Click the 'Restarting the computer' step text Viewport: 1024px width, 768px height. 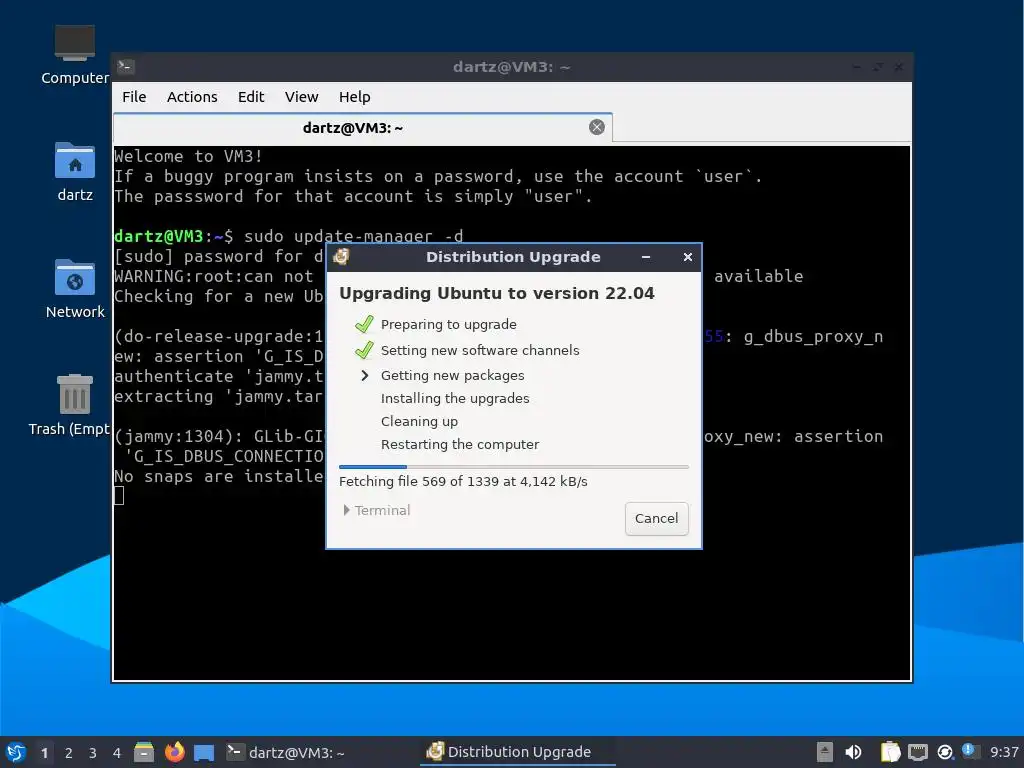[x=460, y=444]
